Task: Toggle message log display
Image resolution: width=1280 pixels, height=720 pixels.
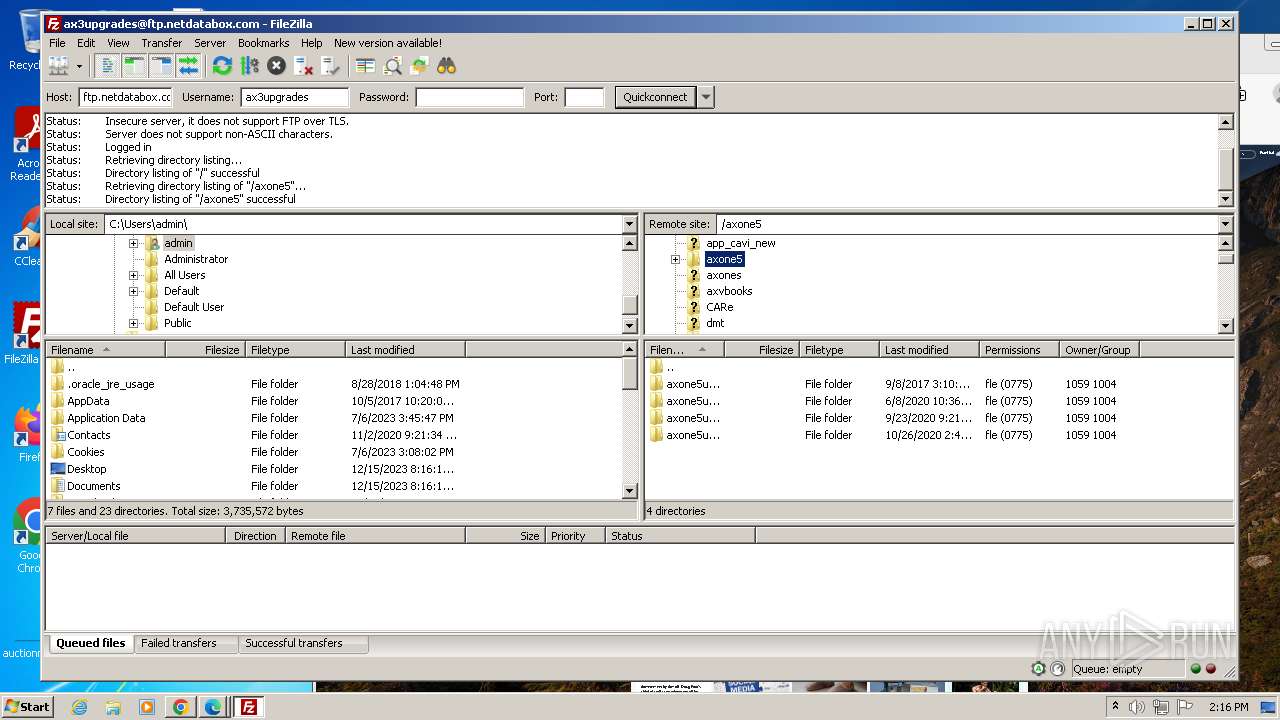Action: coord(108,66)
